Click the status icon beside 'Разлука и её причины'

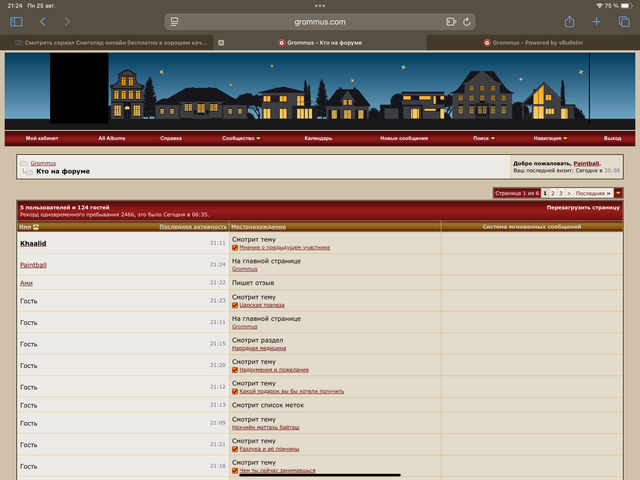pyautogui.click(x=235, y=449)
